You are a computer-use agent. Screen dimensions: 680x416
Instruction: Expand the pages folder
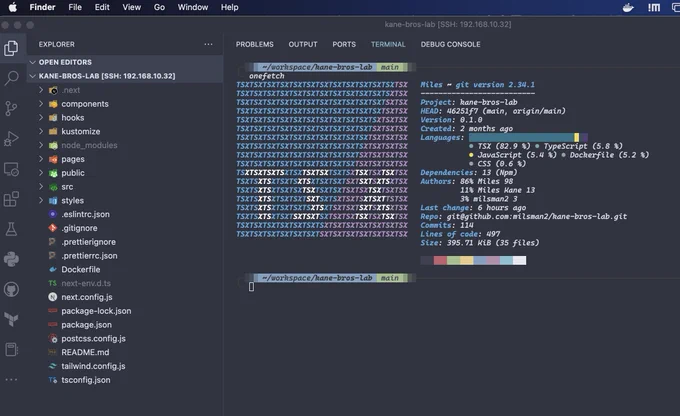point(41,159)
